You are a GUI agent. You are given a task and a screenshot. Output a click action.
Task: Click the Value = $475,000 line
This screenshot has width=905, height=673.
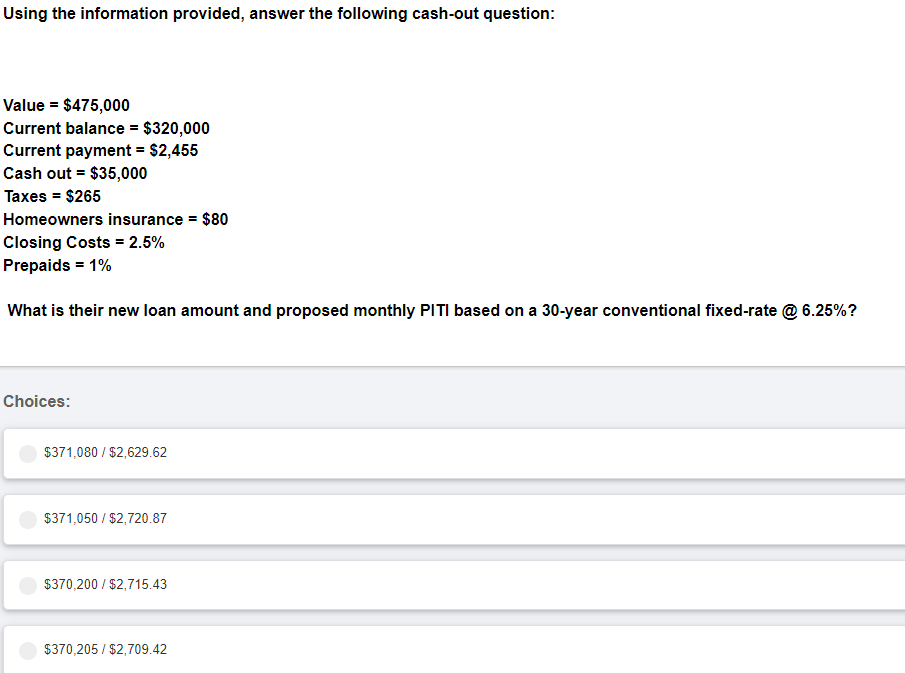[65, 105]
